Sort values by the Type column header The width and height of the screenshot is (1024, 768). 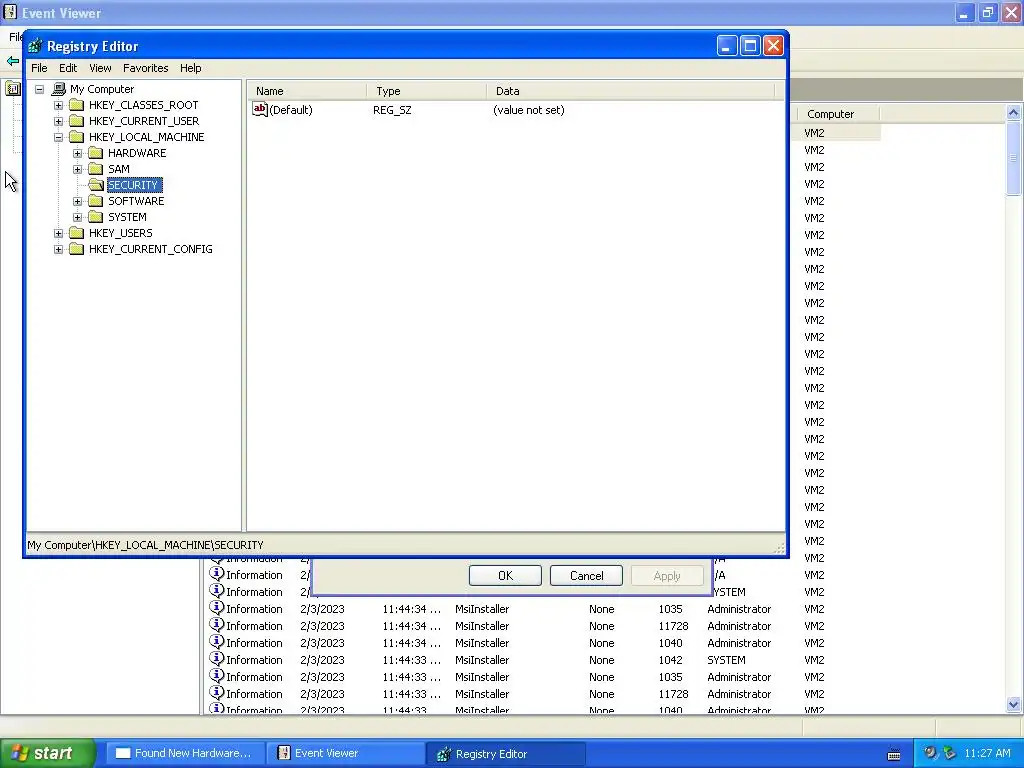pos(427,91)
